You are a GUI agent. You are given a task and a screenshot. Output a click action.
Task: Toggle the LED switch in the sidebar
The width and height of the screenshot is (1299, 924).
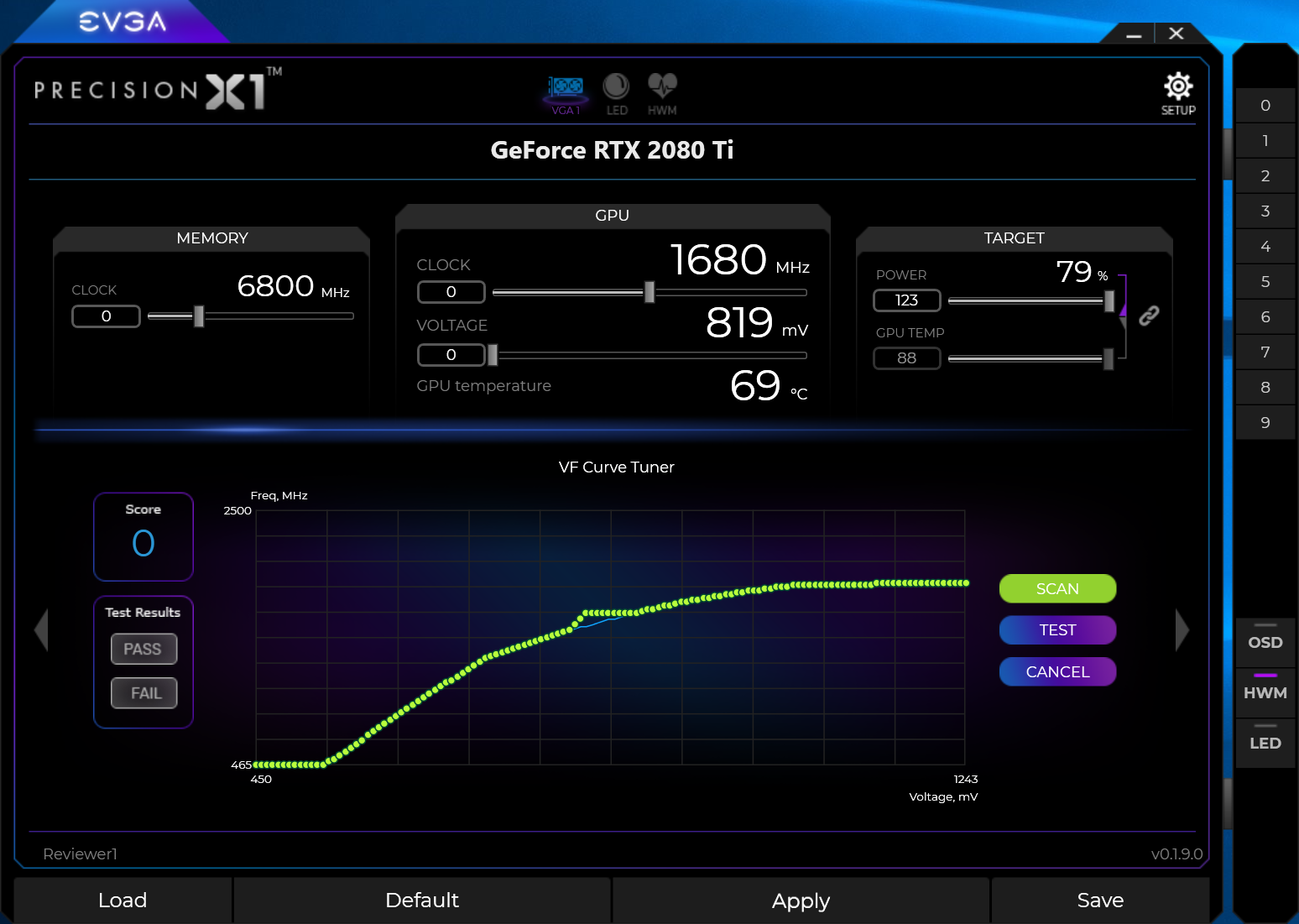[x=1265, y=742]
